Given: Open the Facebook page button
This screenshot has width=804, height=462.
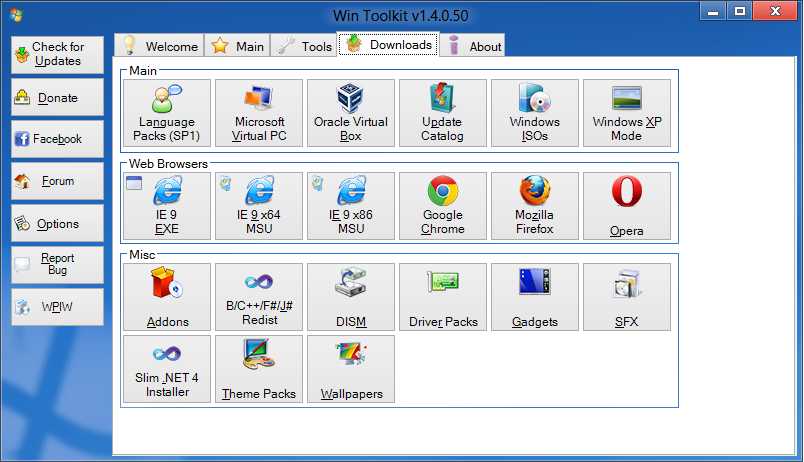Looking at the screenshot, I should 57,139.
